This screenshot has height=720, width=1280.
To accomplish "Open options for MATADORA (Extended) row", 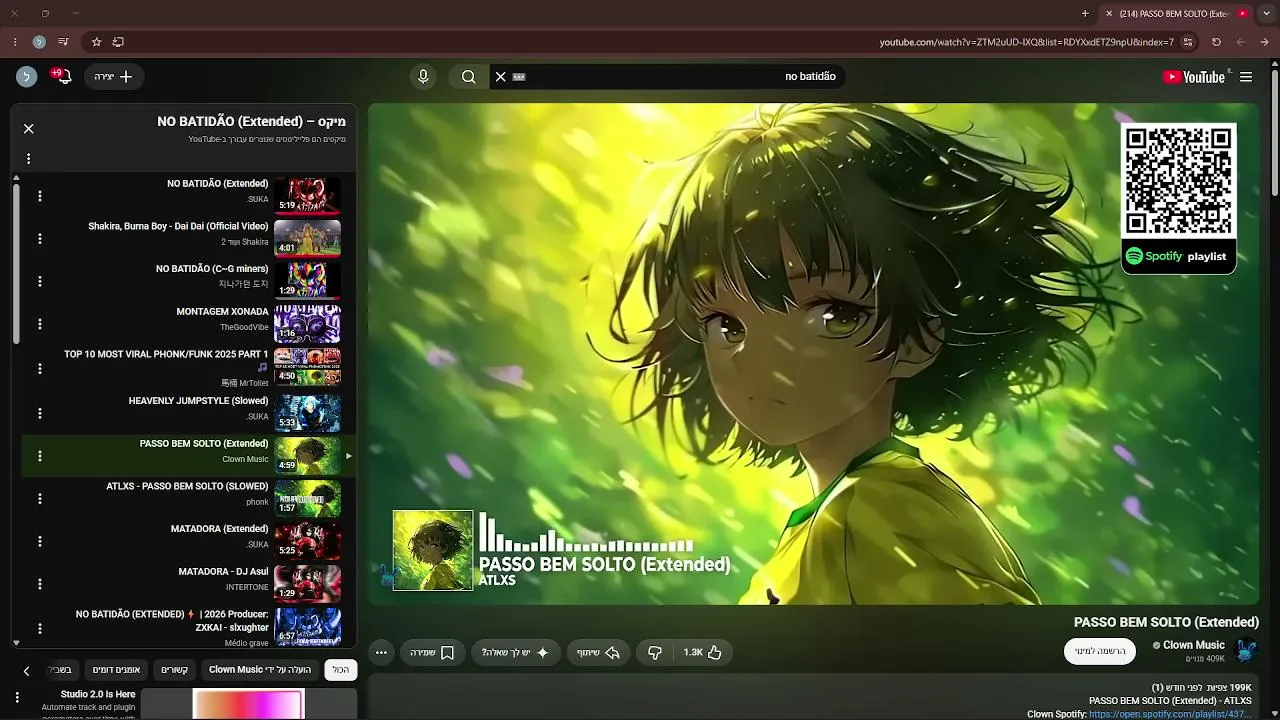I will (x=40, y=541).
